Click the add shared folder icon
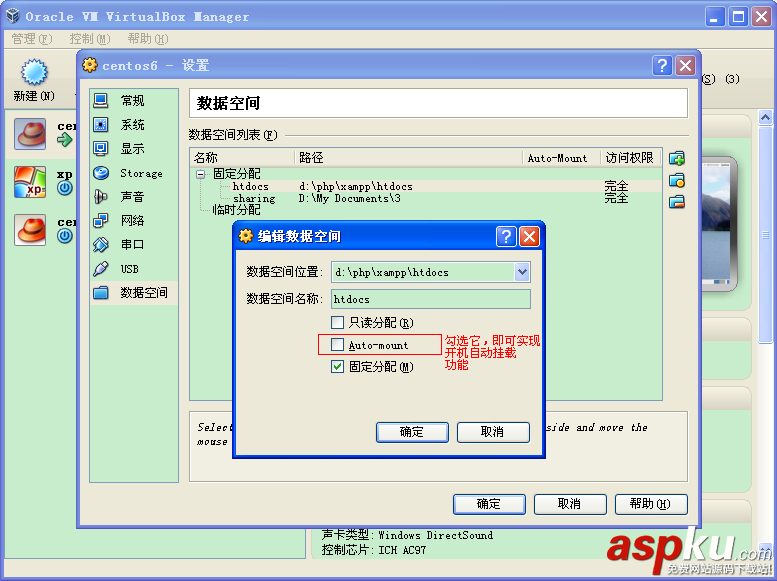The width and height of the screenshot is (777, 581). coord(677,159)
